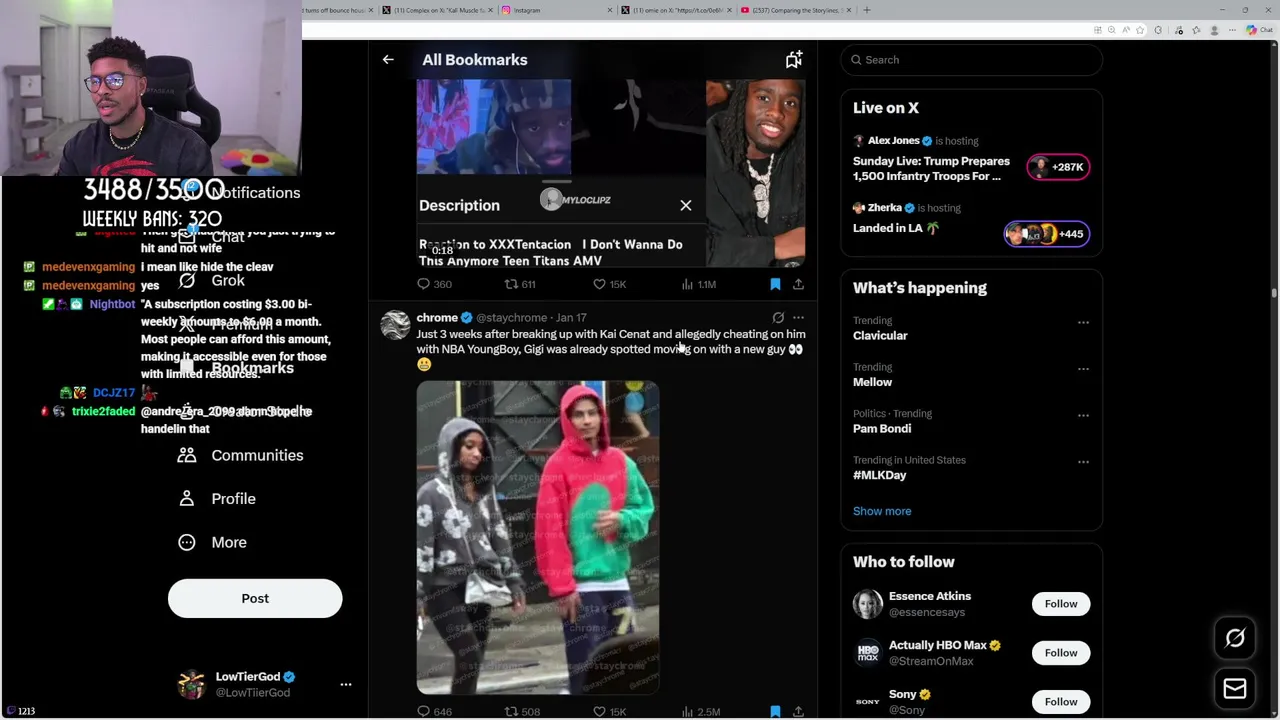The width and height of the screenshot is (1280, 720).
Task: Repost the post showing 611 reposts
Action: coord(519,284)
